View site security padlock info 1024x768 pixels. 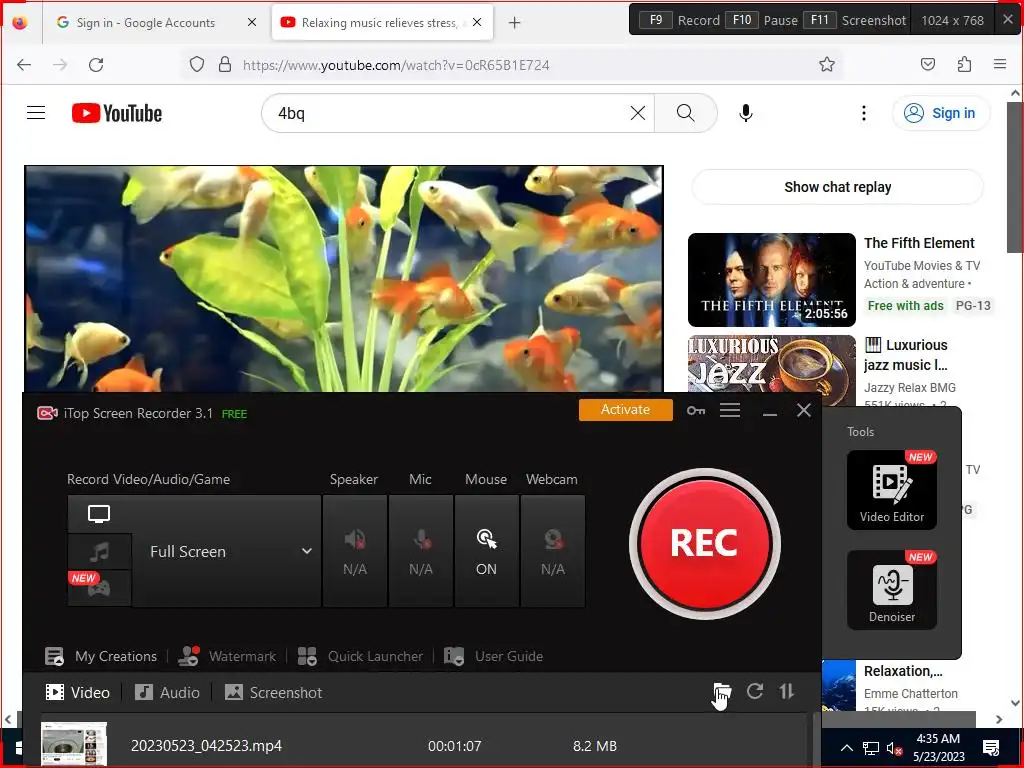[x=225, y=64]
